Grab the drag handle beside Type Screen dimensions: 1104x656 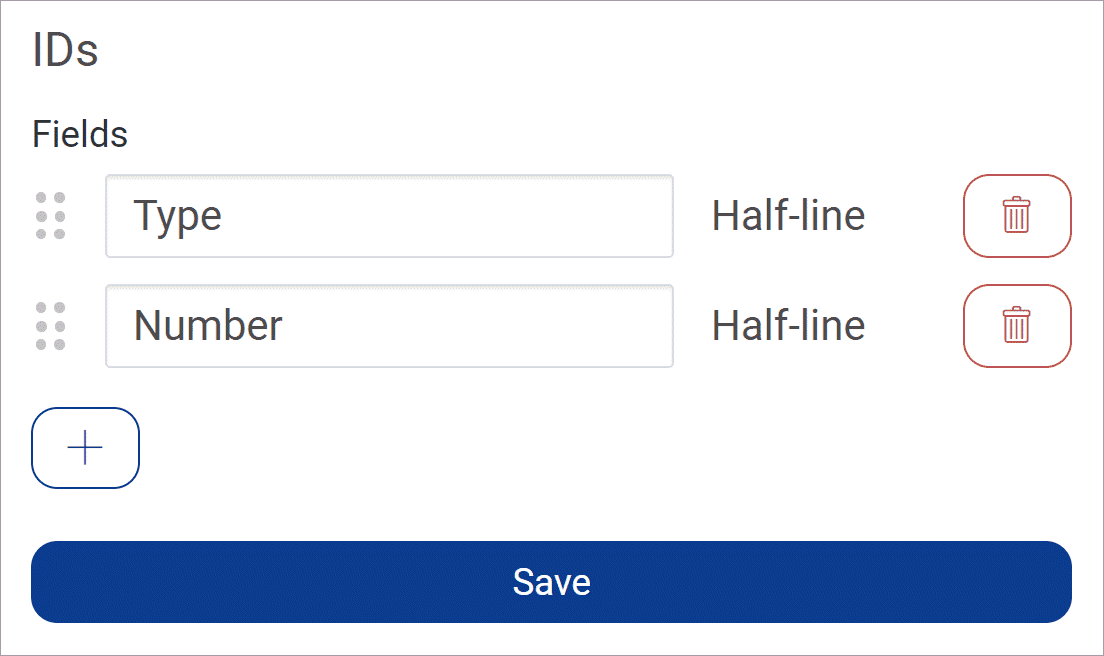pos(51,215)
